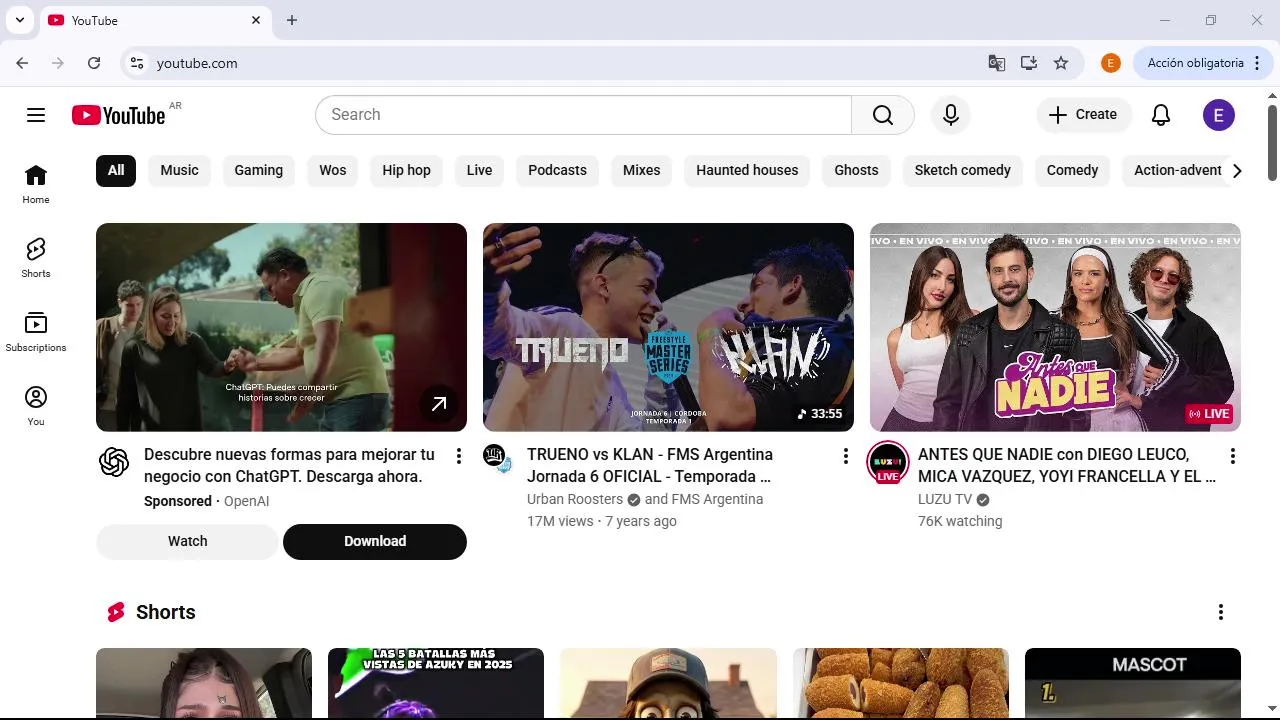Open the browser profile E icon
Viewport: 1280px width, 720px height.
(1111, 63)
